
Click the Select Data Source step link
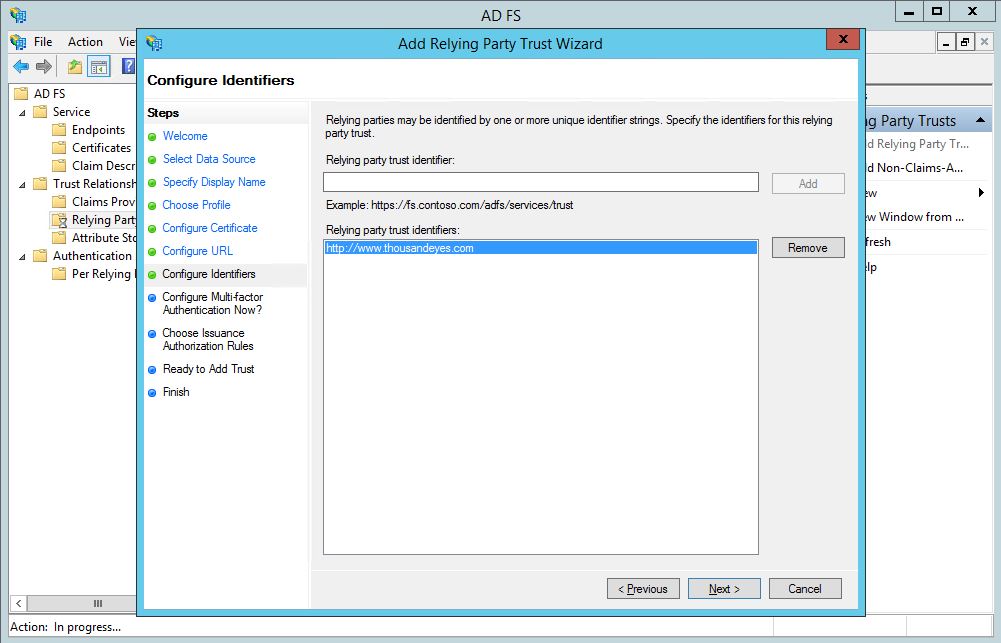pos(209,159)
